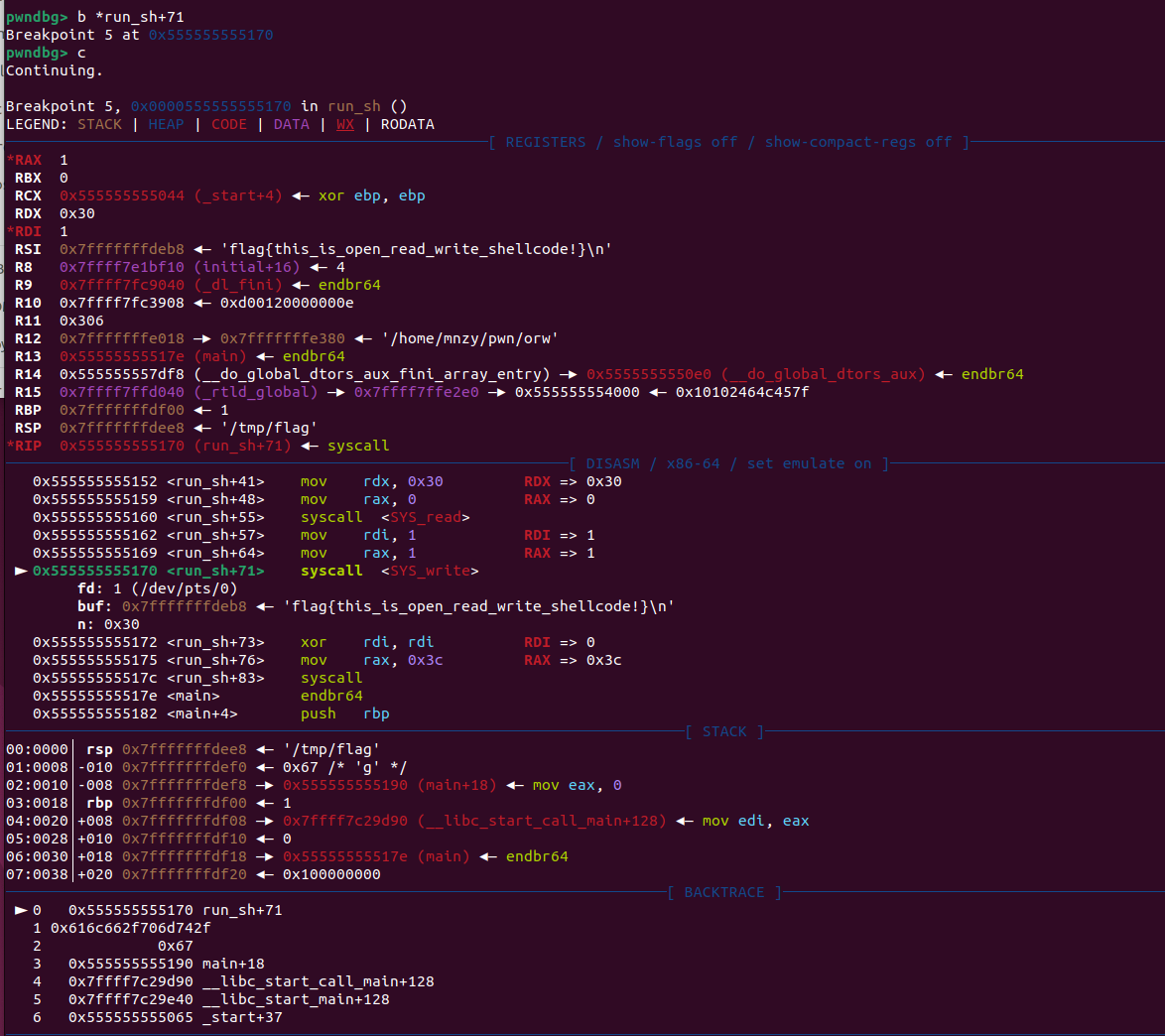
Task: Click the SYS_write syscall label
Action: click(430, 570)
